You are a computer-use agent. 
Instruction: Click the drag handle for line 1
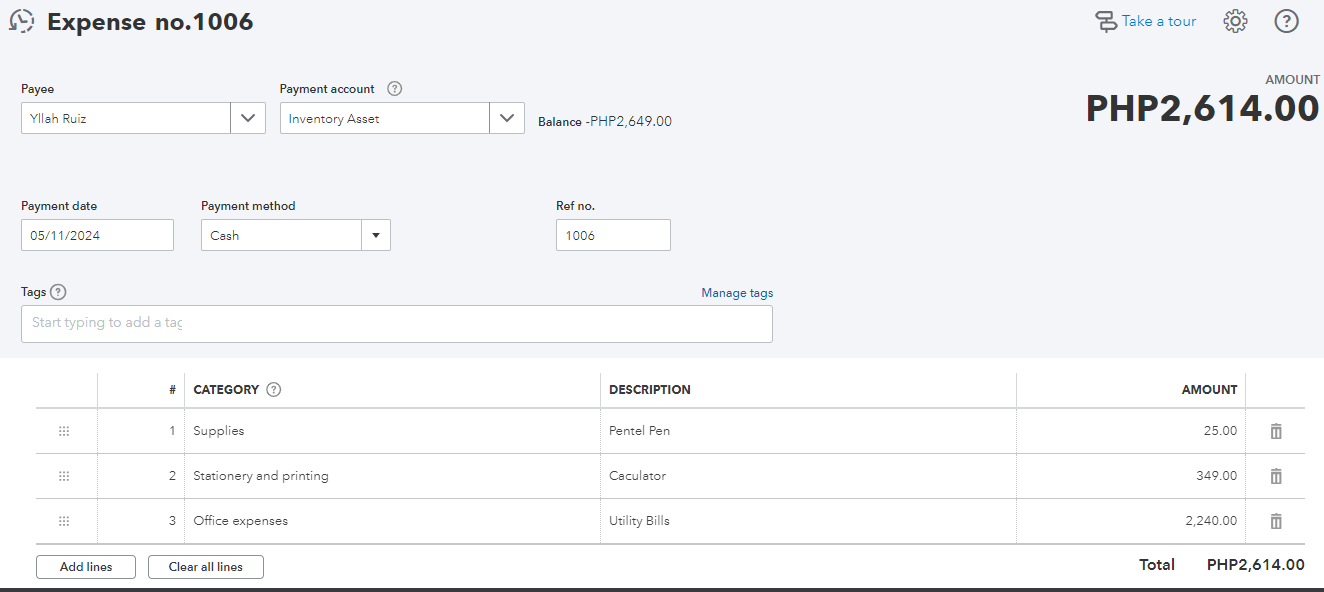pyautogui.click(x=64, y=431)
